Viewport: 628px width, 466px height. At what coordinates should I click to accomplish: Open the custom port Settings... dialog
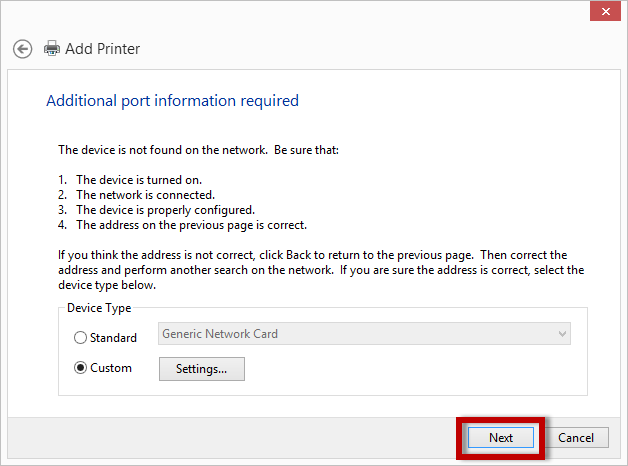[x=201, y=369]
